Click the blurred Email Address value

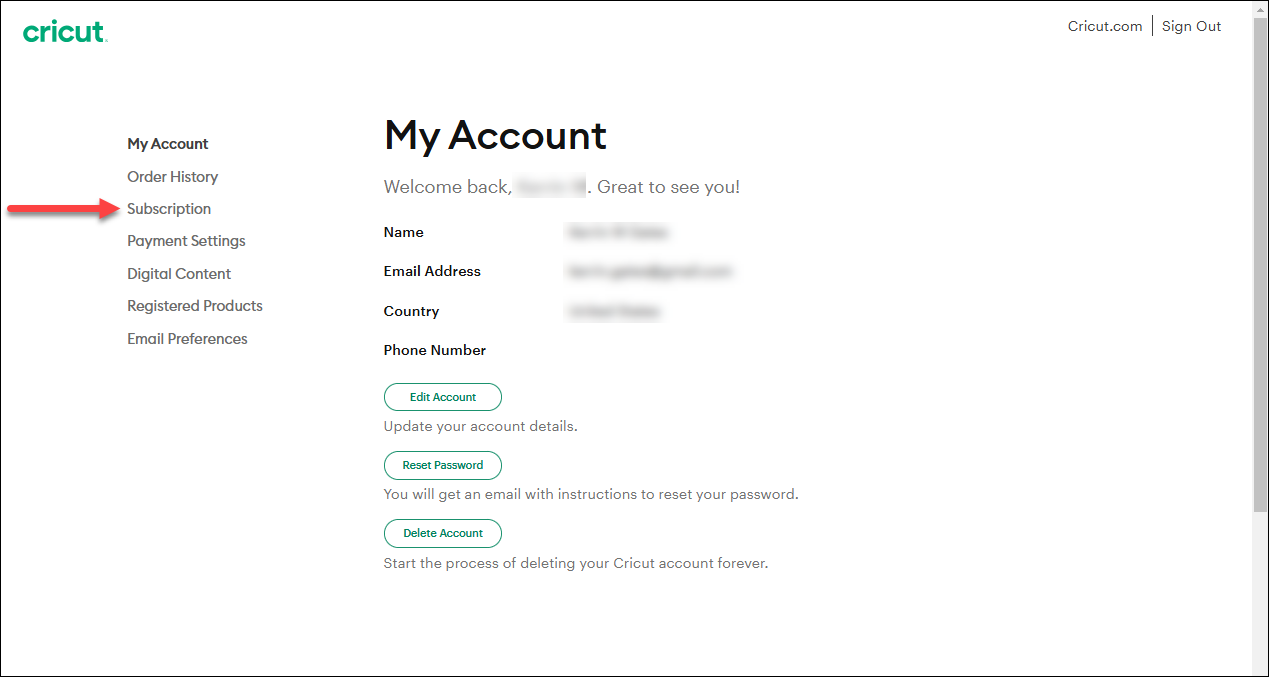(650, 271)
